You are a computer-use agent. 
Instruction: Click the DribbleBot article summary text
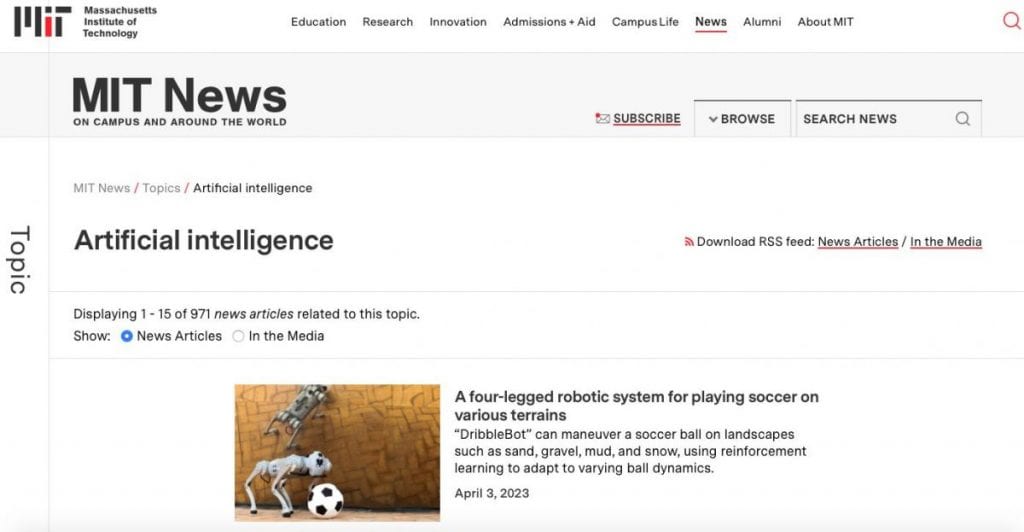[630, 451]
